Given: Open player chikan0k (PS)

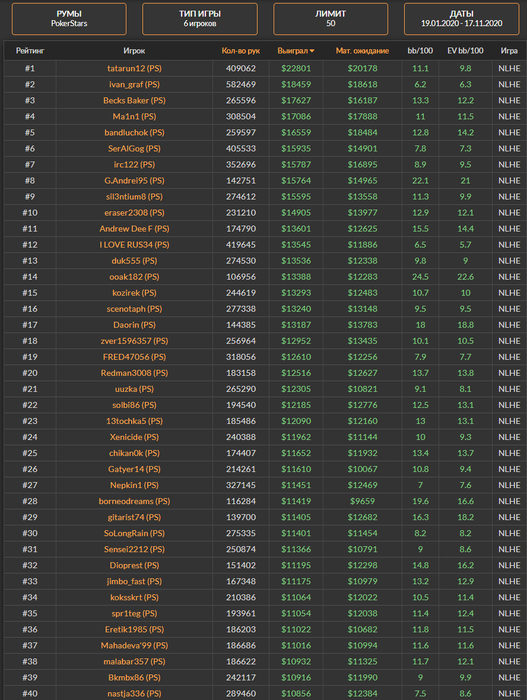Looking at the screenshot, I should (134, 454).
